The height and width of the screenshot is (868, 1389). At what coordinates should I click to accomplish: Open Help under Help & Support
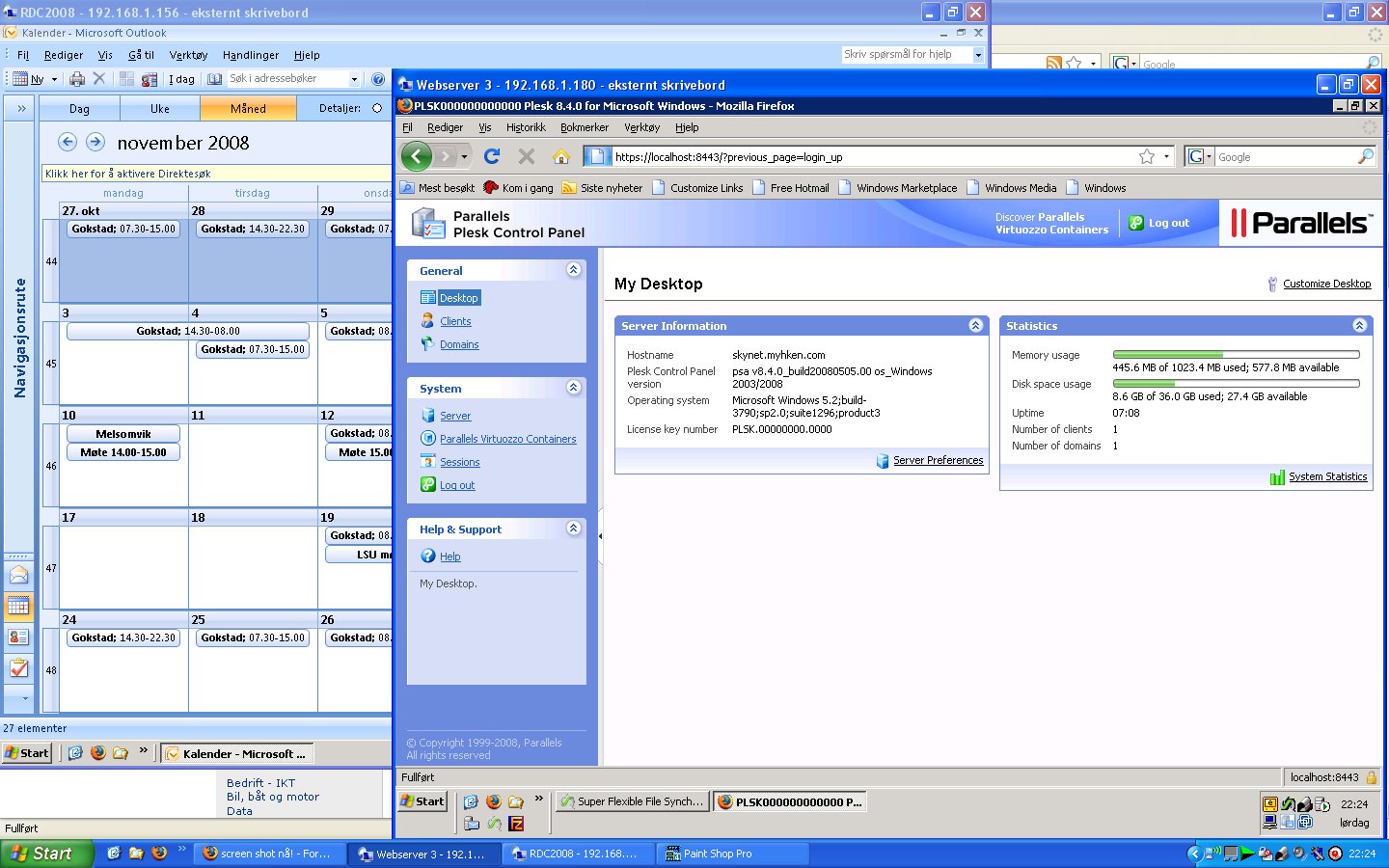point(449,556)
